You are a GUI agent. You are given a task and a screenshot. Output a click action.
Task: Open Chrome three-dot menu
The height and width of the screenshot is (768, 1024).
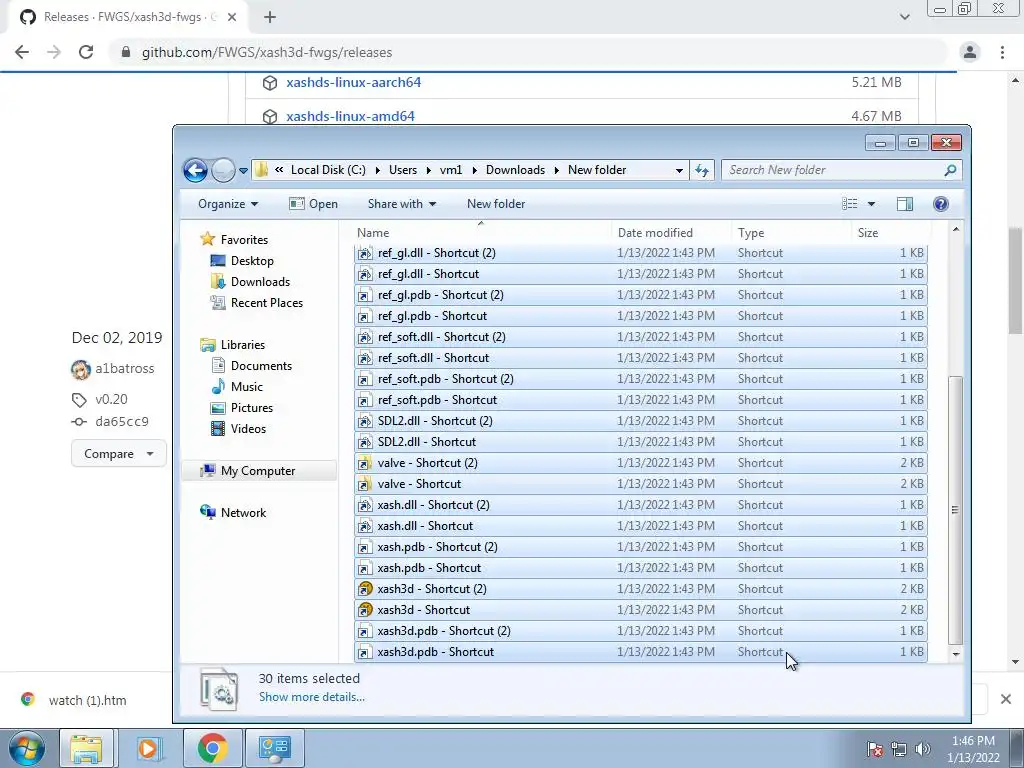[1002, 52]
